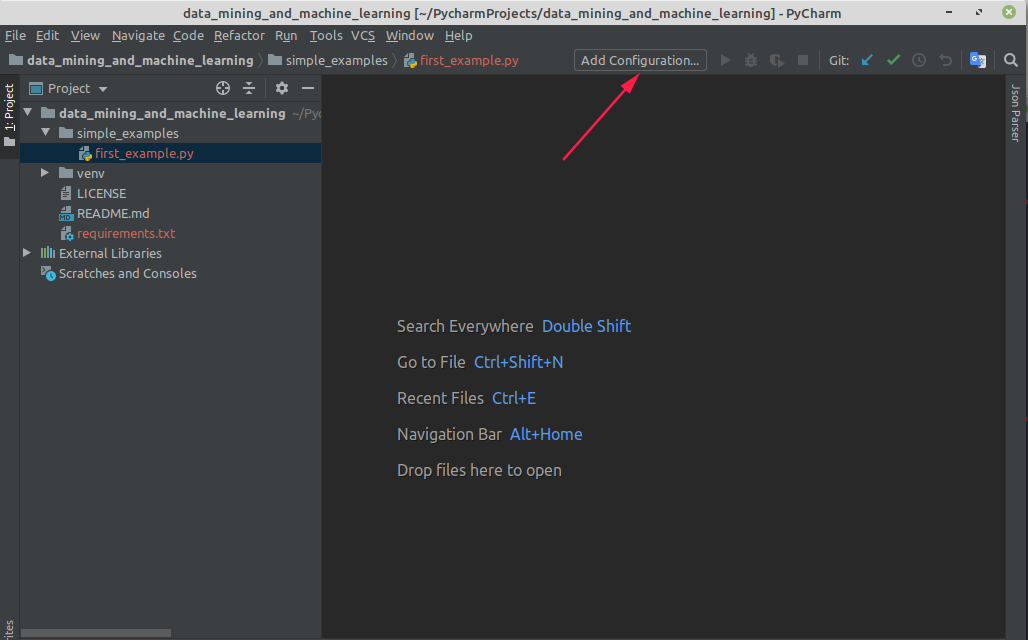Expand External Libraries node
The height and width of the screenshot is (640, 1028).
click(x=27, y=252)
